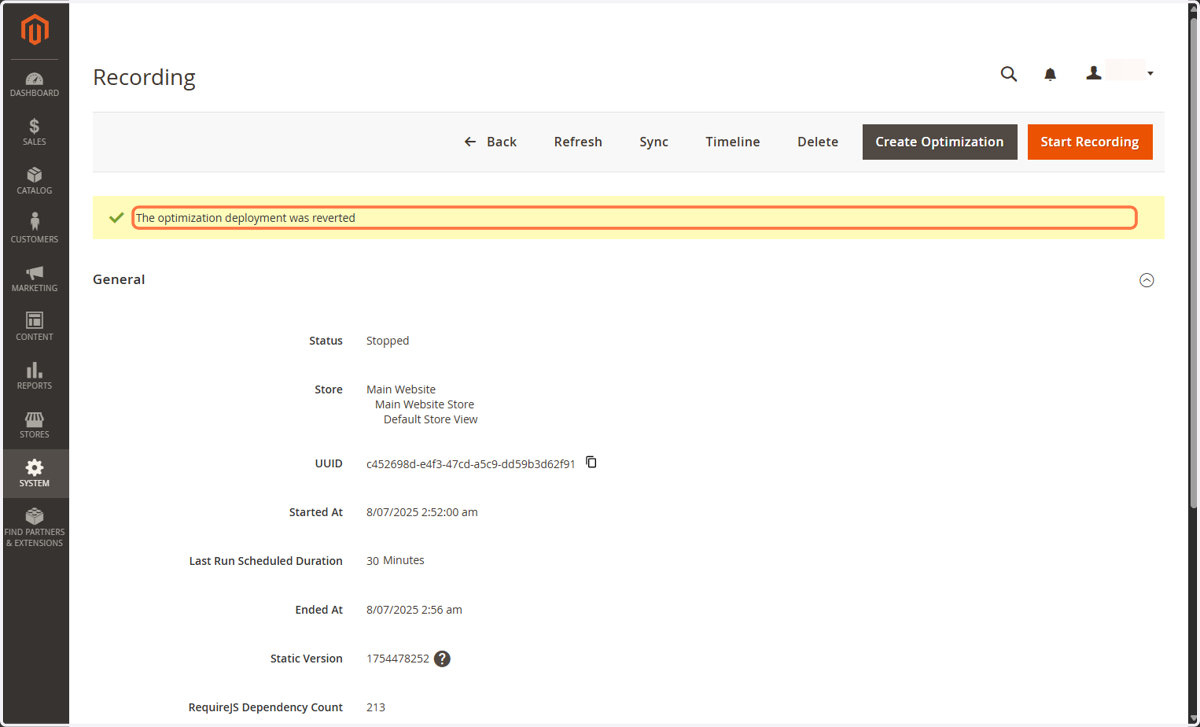Click Started At timestamp value
This screenshot has width=1200, height=727.
tap(422, 512)
